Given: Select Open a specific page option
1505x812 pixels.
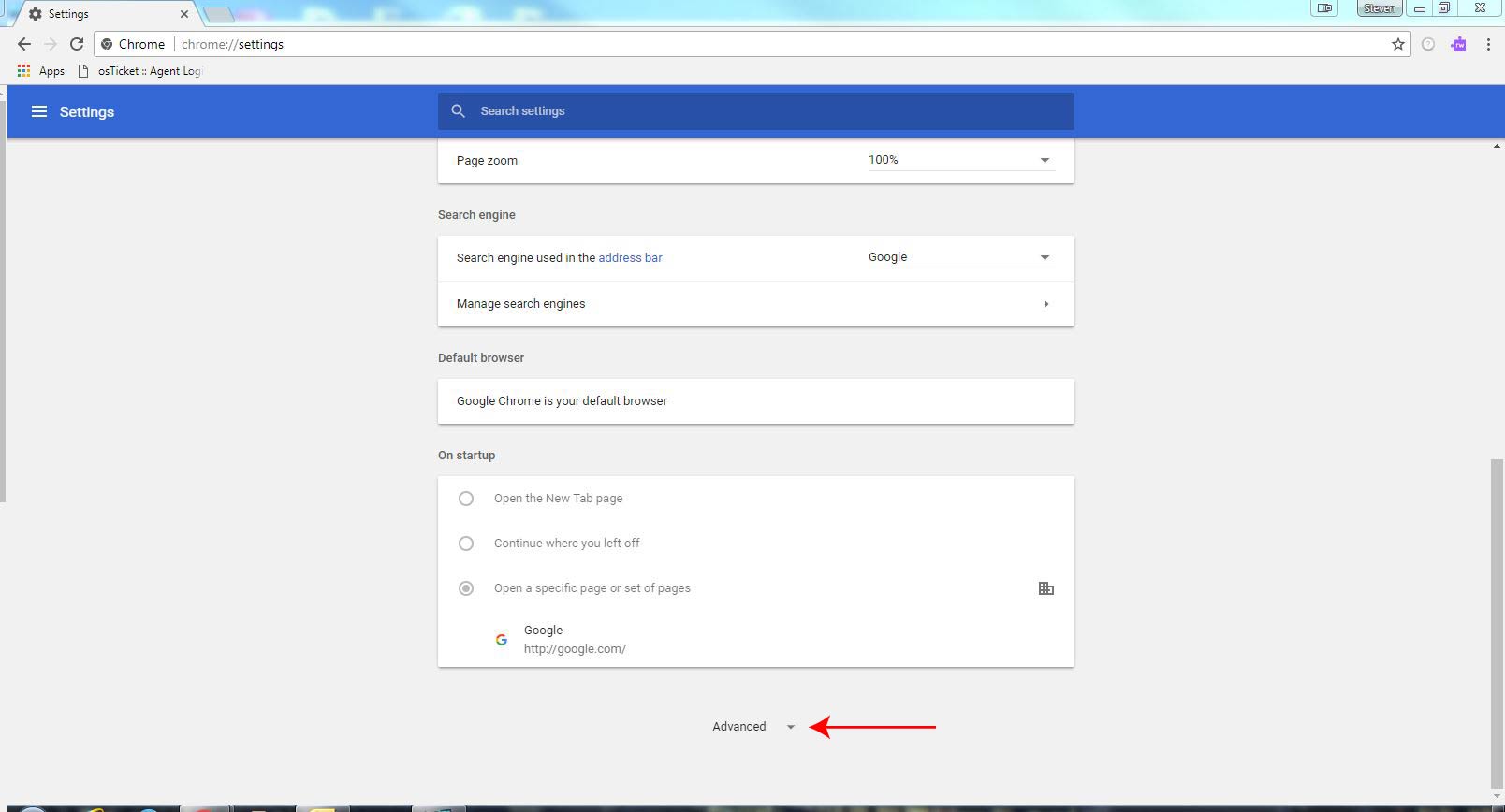Looking at the screenshot, I should coord(466,588).
